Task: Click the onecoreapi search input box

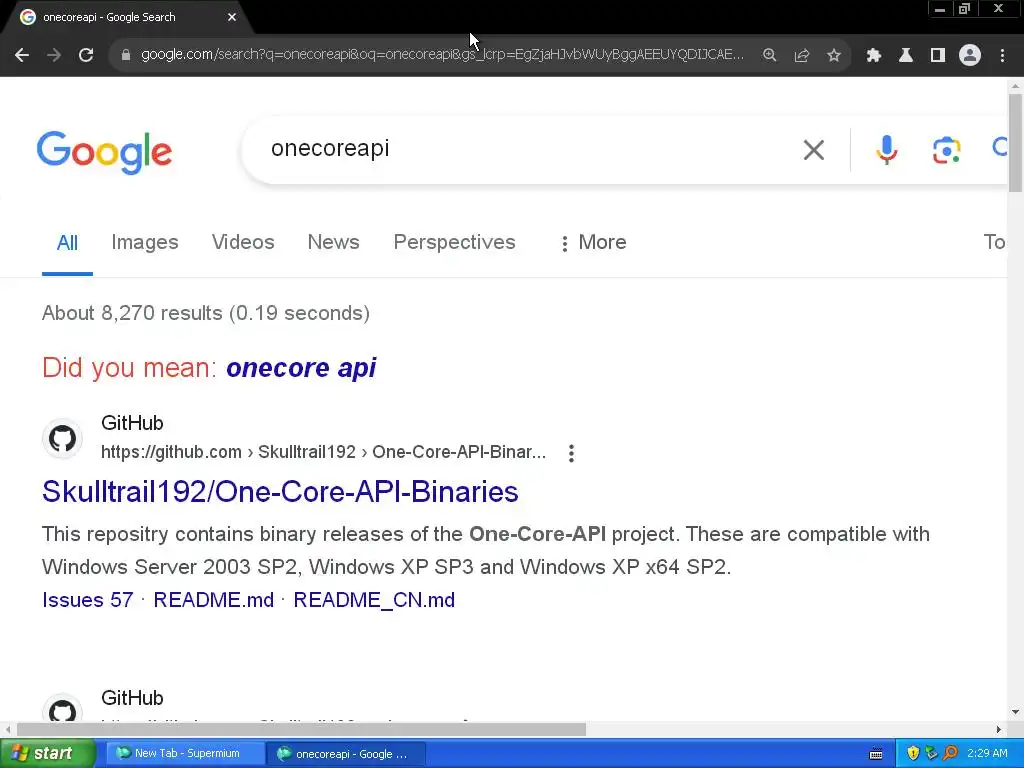Action: pos(522,149)
